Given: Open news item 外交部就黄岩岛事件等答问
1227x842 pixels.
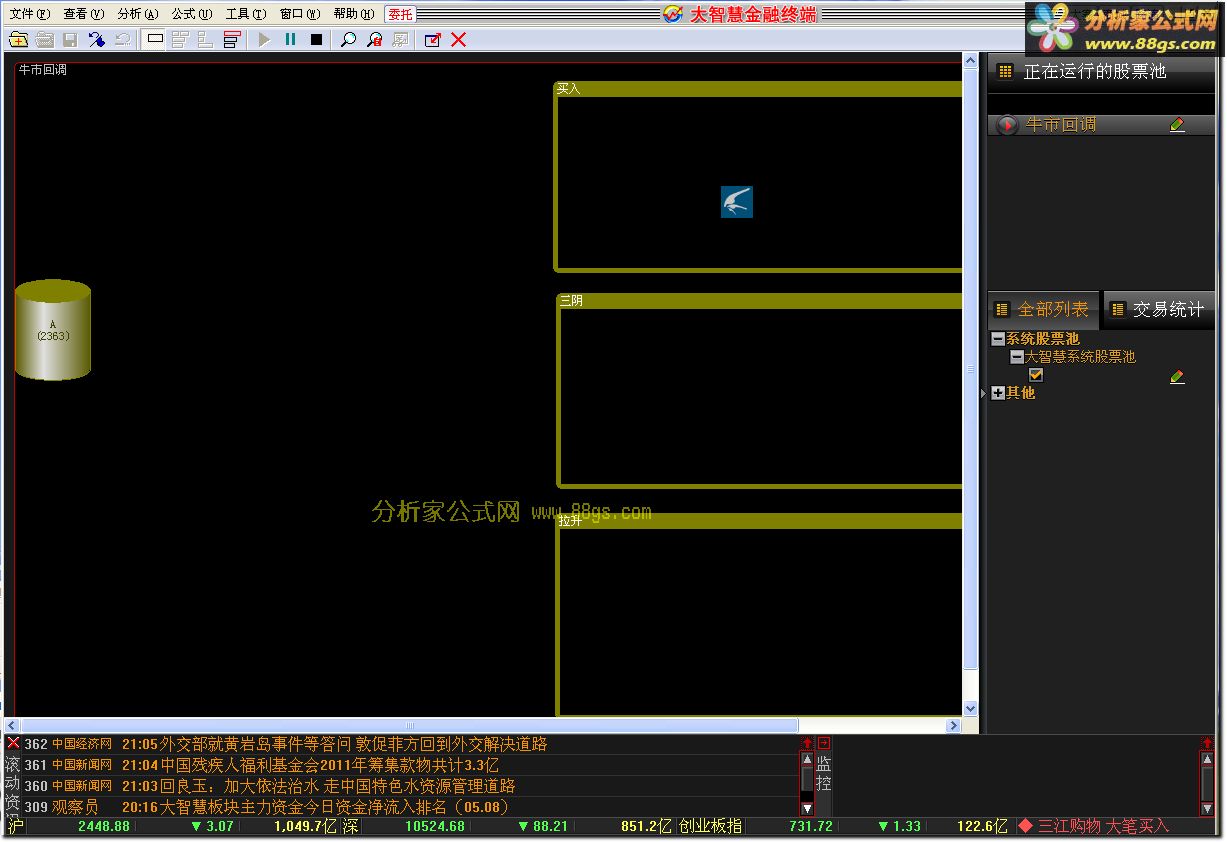Looking at the screenshot, I should [x=354, y=744].
